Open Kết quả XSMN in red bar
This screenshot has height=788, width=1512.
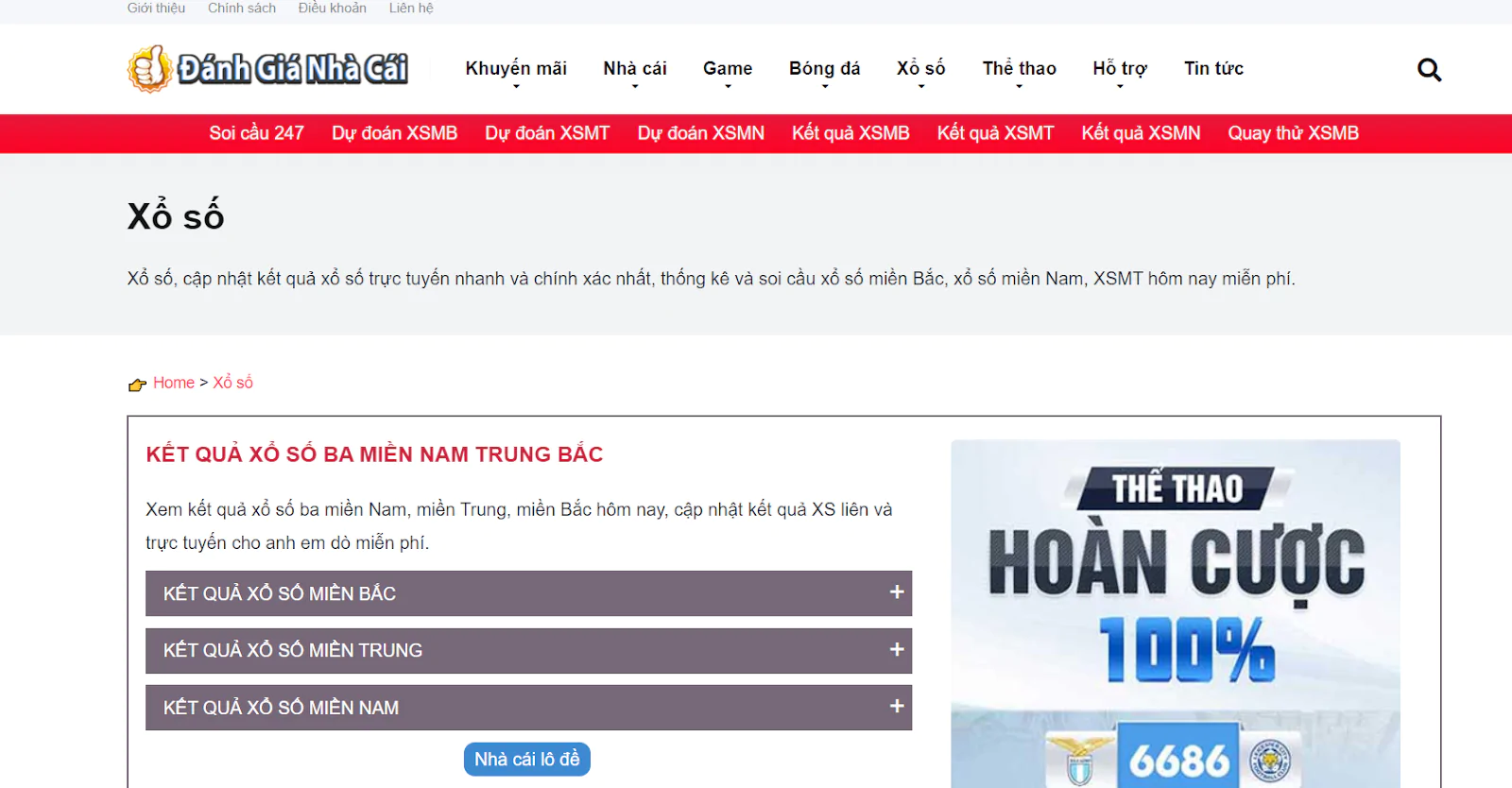pyautogui.click(x=1141, y=133)
